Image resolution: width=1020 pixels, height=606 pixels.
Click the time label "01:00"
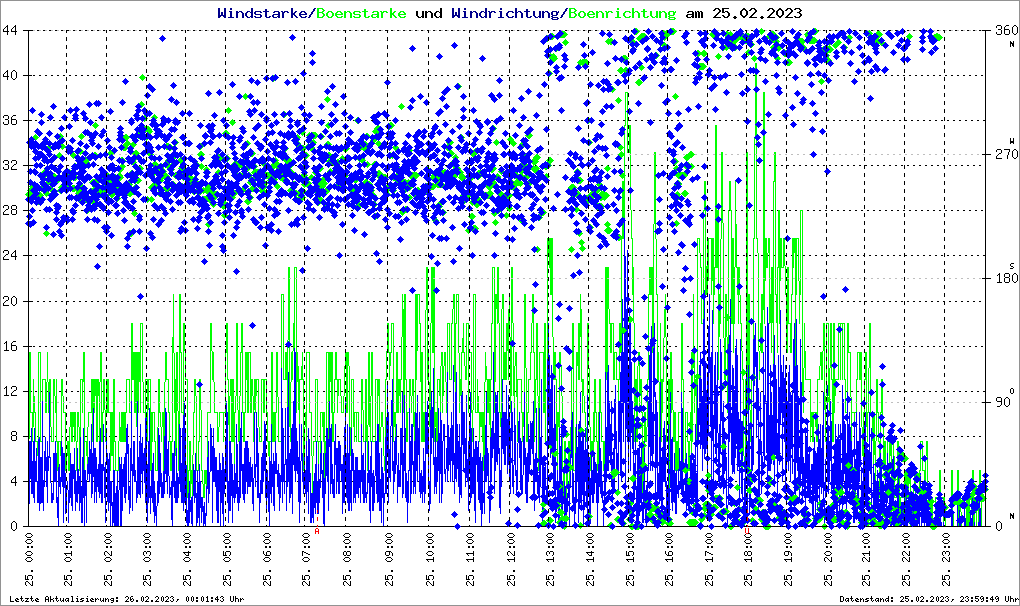(69, 547)
